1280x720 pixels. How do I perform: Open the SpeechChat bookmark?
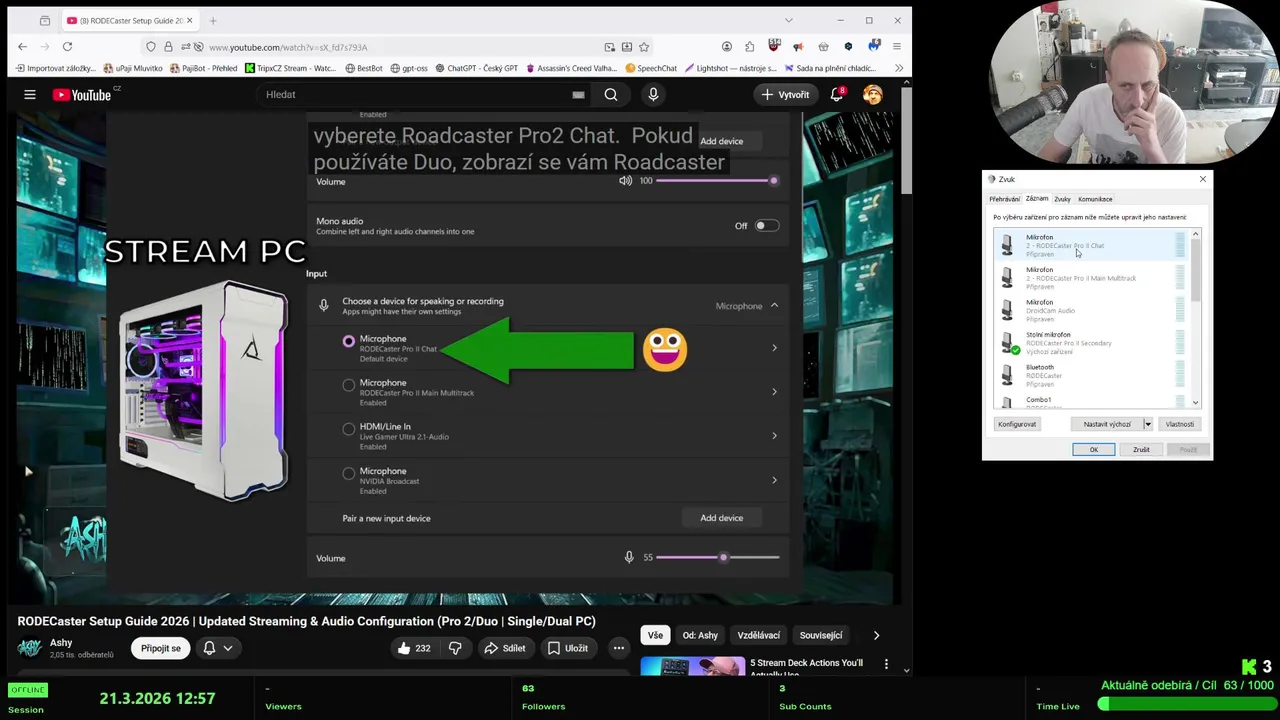[651, 68]
